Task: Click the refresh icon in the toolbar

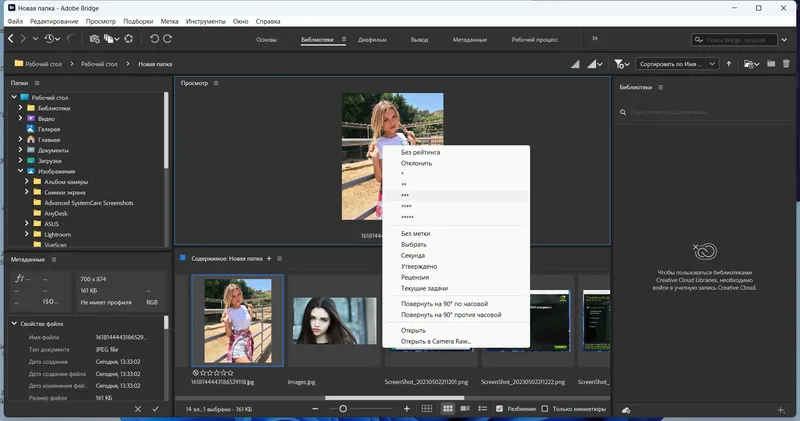Action: 128,38
